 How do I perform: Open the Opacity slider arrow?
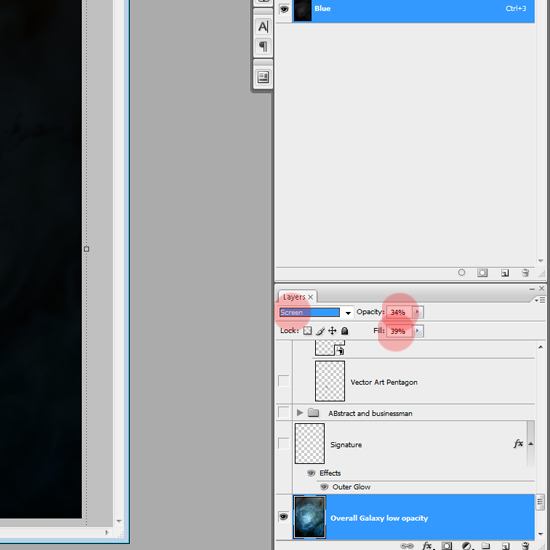(417, 312)
